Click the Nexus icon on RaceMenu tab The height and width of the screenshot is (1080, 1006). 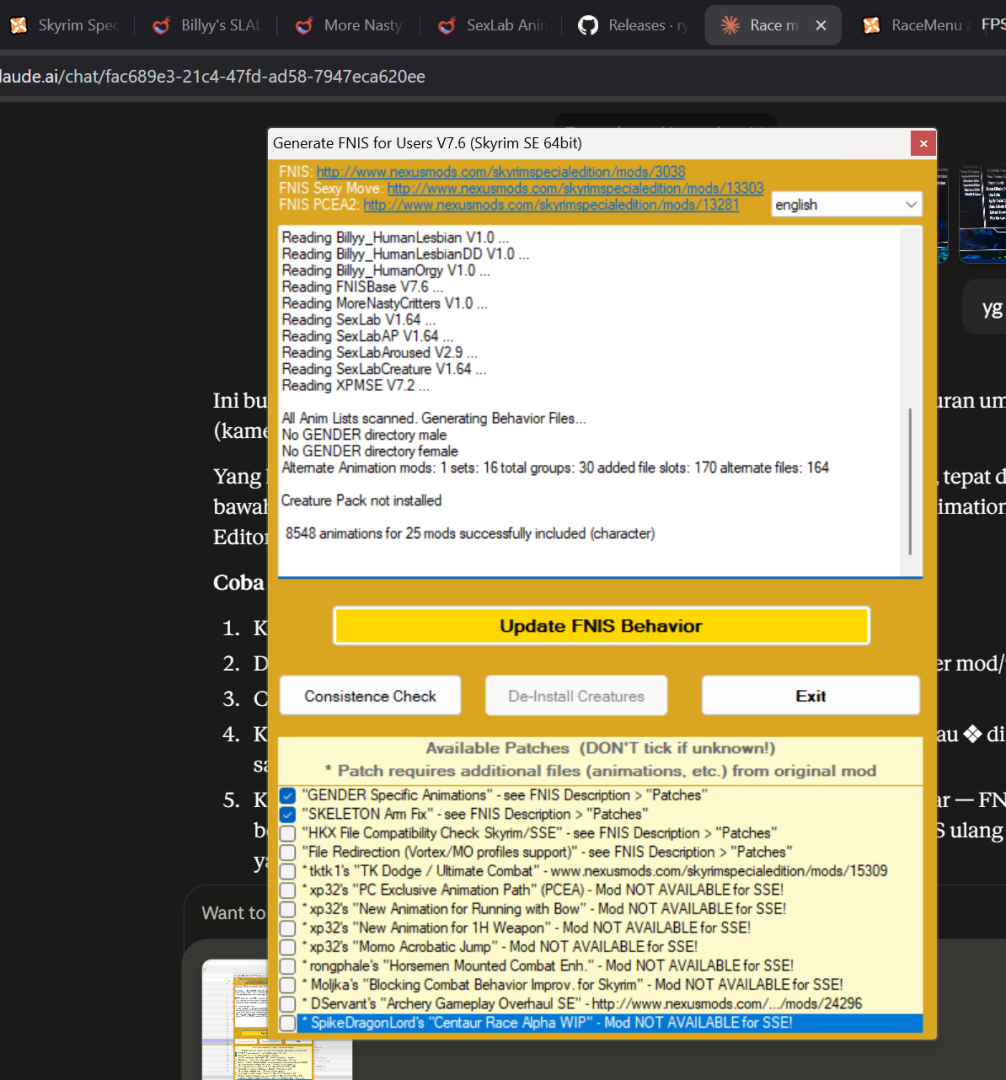coord(872,25)
